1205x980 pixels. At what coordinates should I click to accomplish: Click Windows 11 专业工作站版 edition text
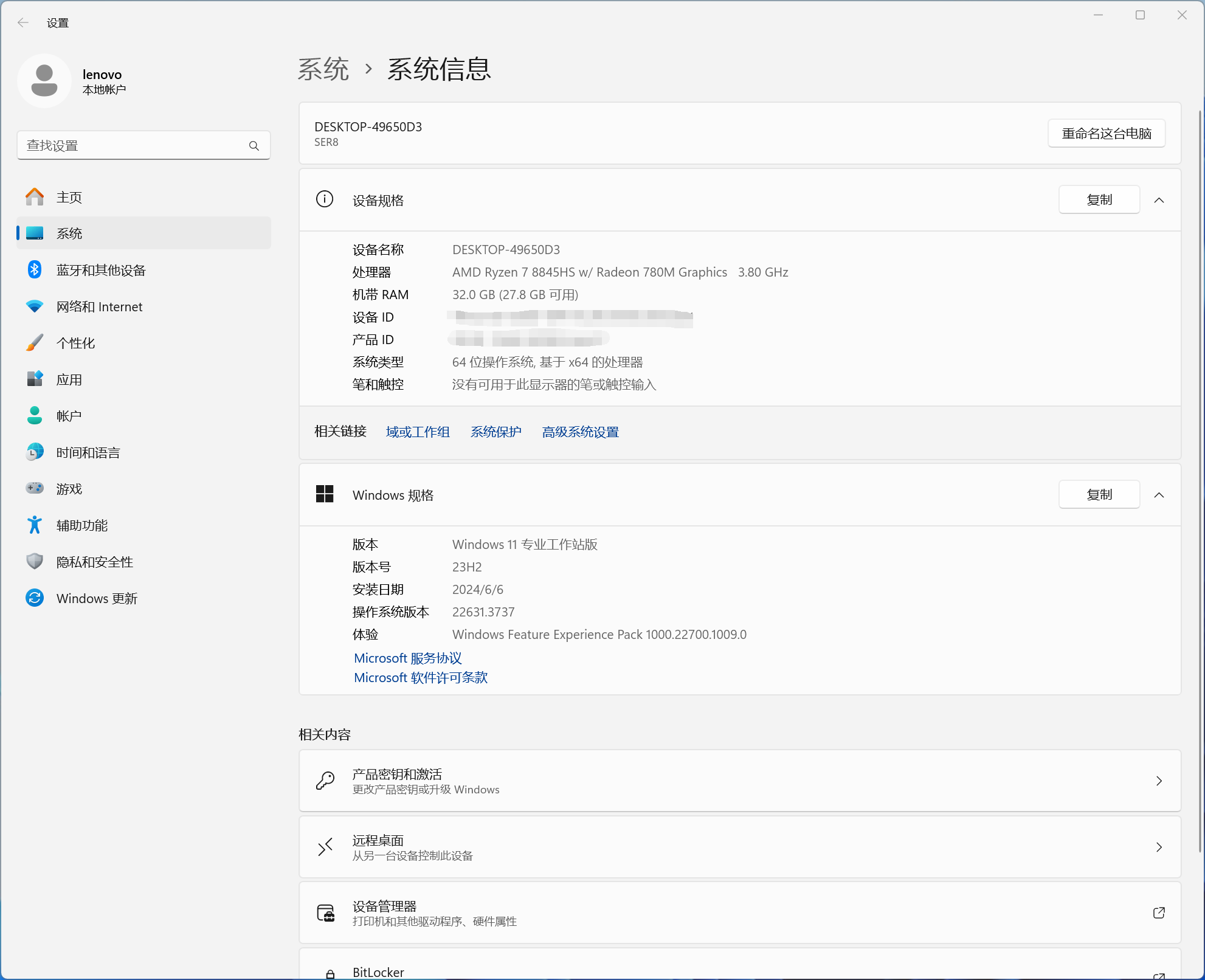click(525, 545)
